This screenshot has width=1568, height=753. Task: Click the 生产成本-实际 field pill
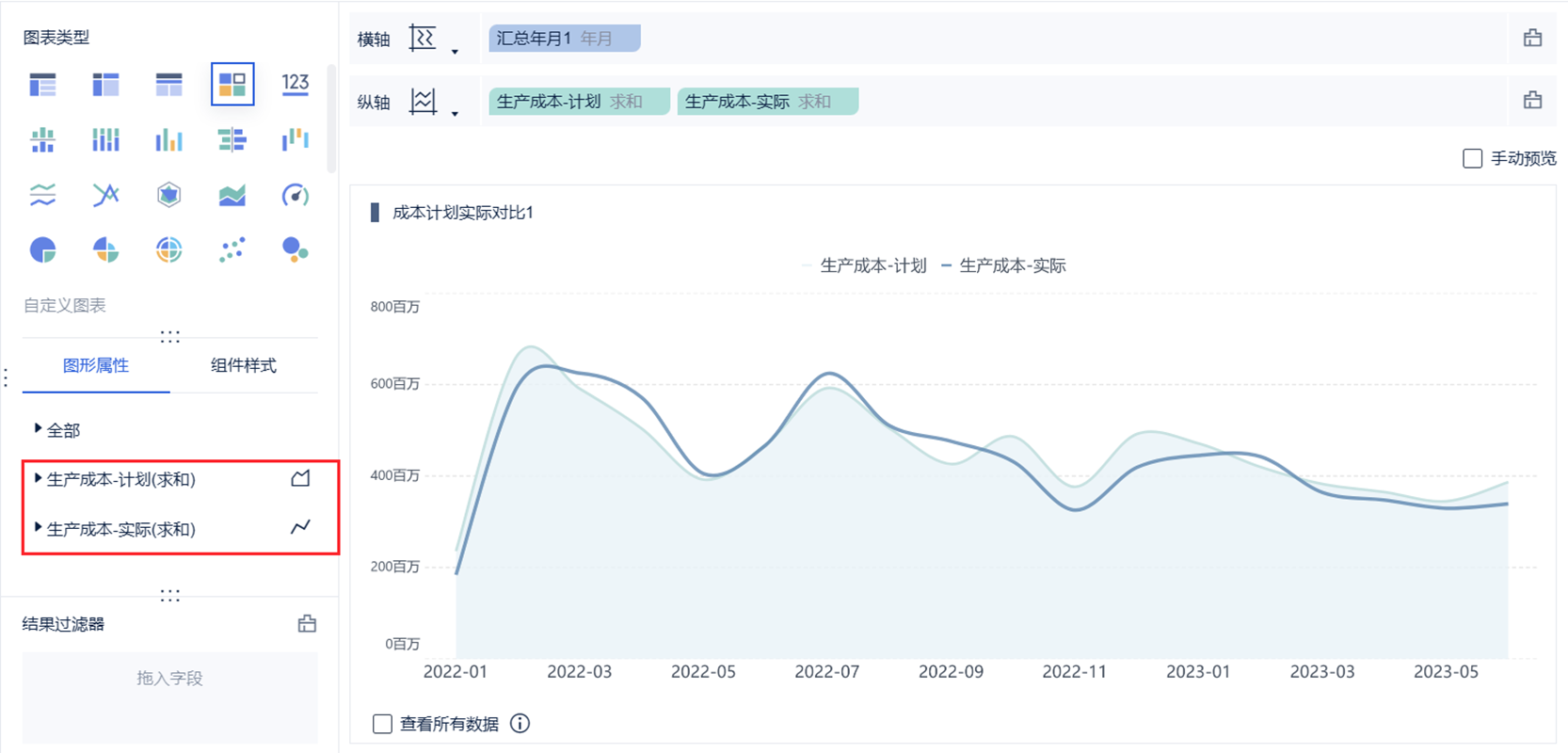click(x=766, y=102)
